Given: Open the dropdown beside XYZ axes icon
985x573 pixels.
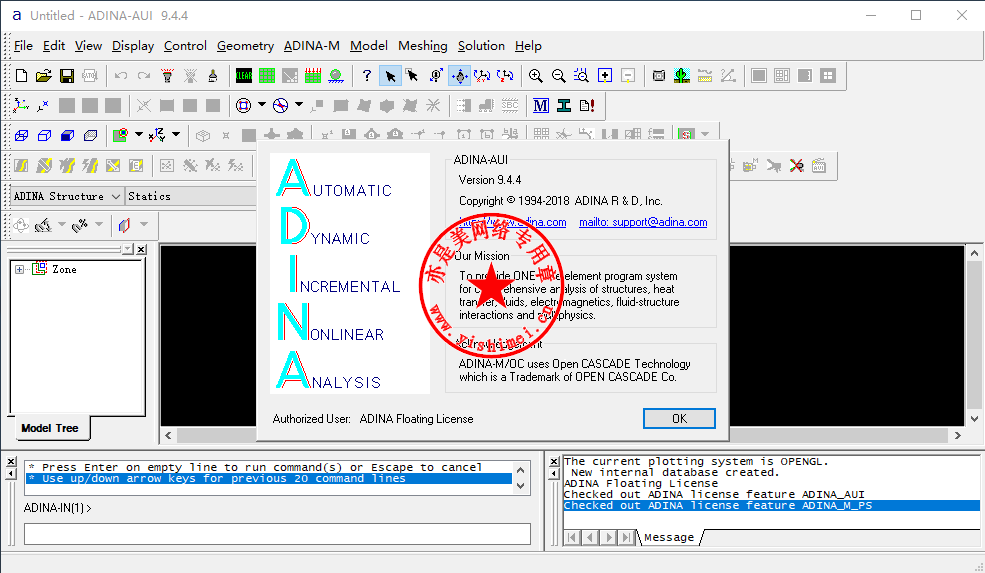Looking at the screenshot, I should [176, 134].
